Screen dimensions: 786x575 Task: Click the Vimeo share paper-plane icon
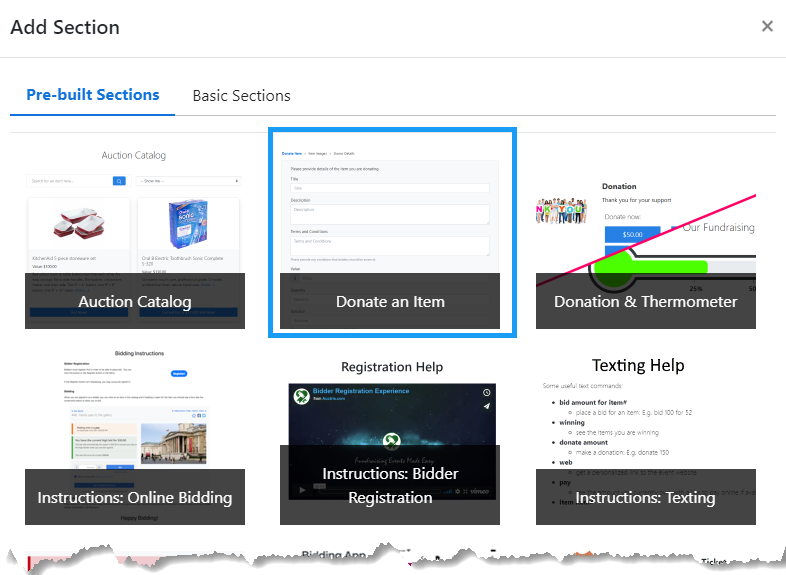[x=486, y=406]
